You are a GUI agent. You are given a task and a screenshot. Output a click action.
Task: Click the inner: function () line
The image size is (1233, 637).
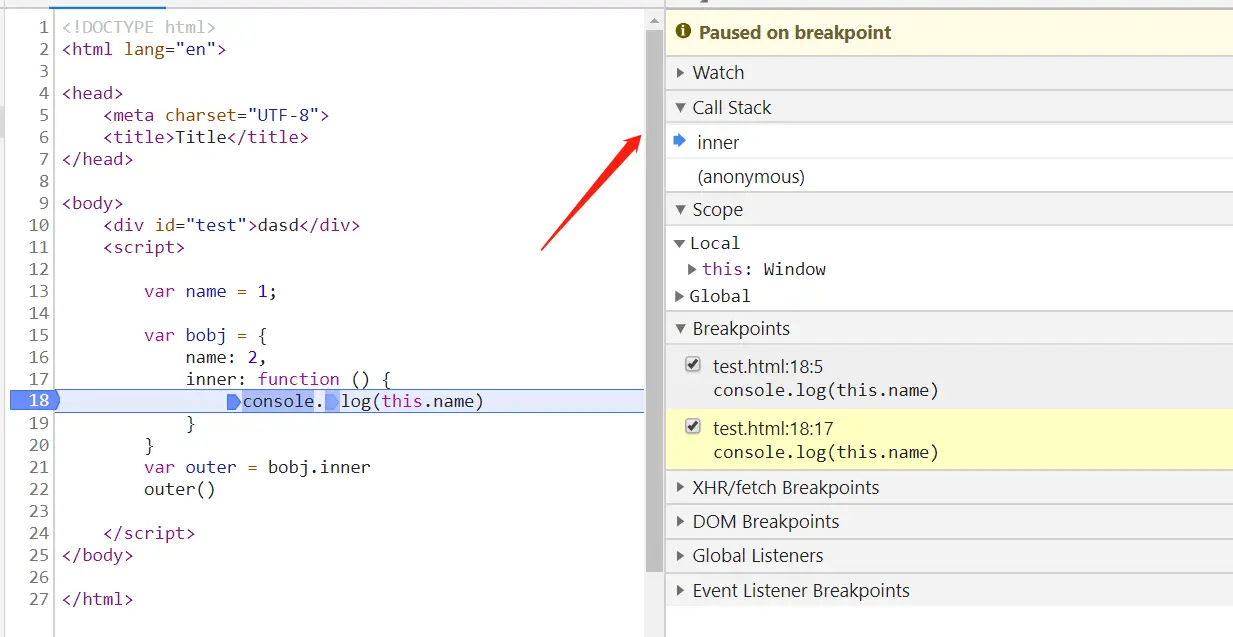[x=287, y=379]
